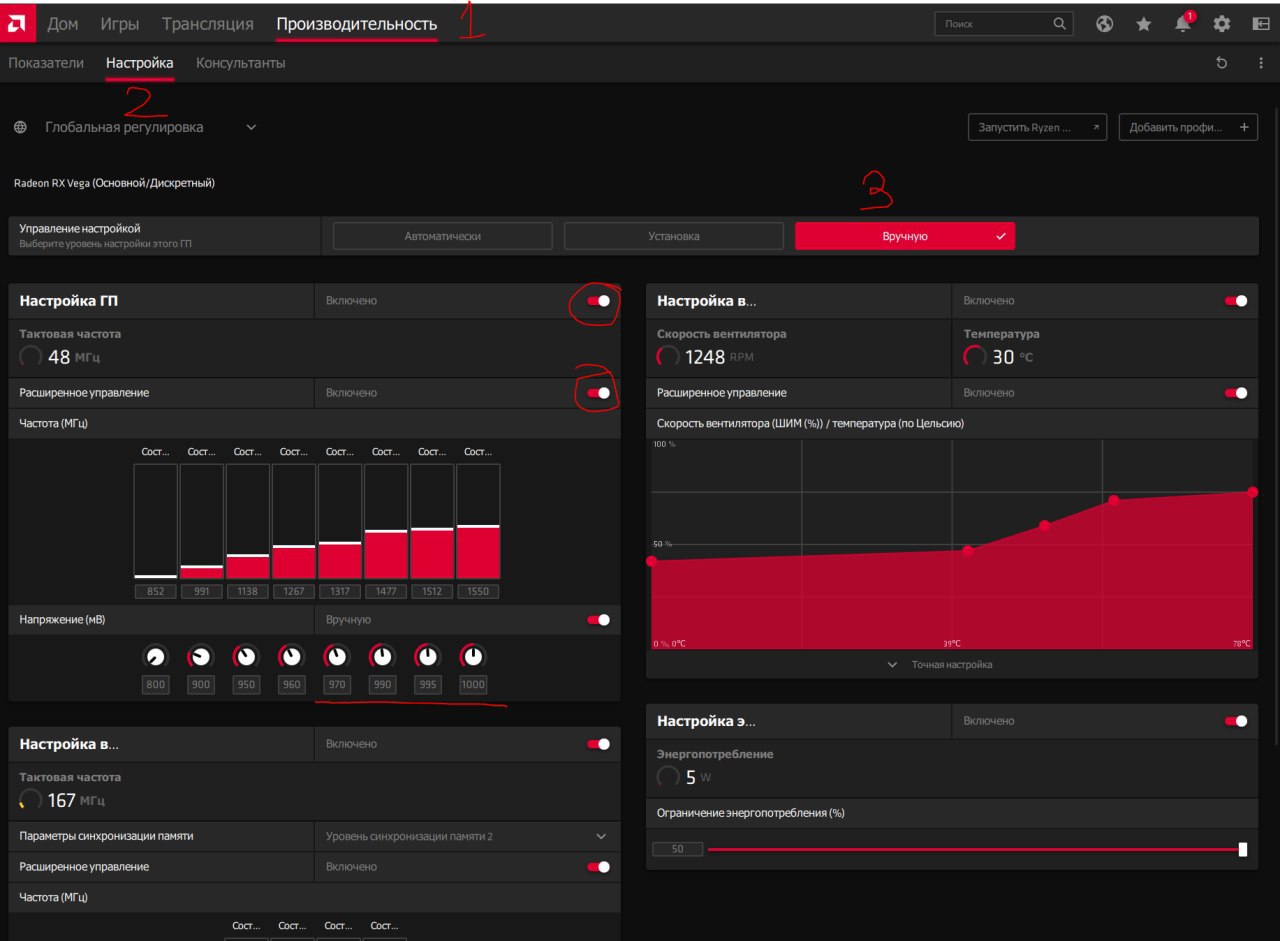Click the voltage knob above 960
The height and width of the screenshot is (941, 1280).
click(291, 657)
